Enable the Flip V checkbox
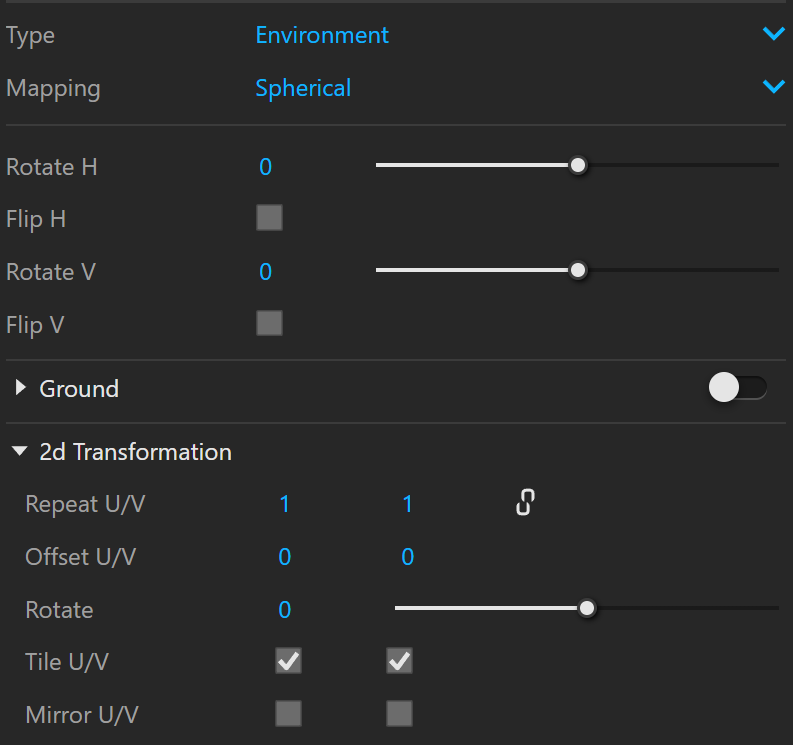793x745 pixels. point(270,323)
